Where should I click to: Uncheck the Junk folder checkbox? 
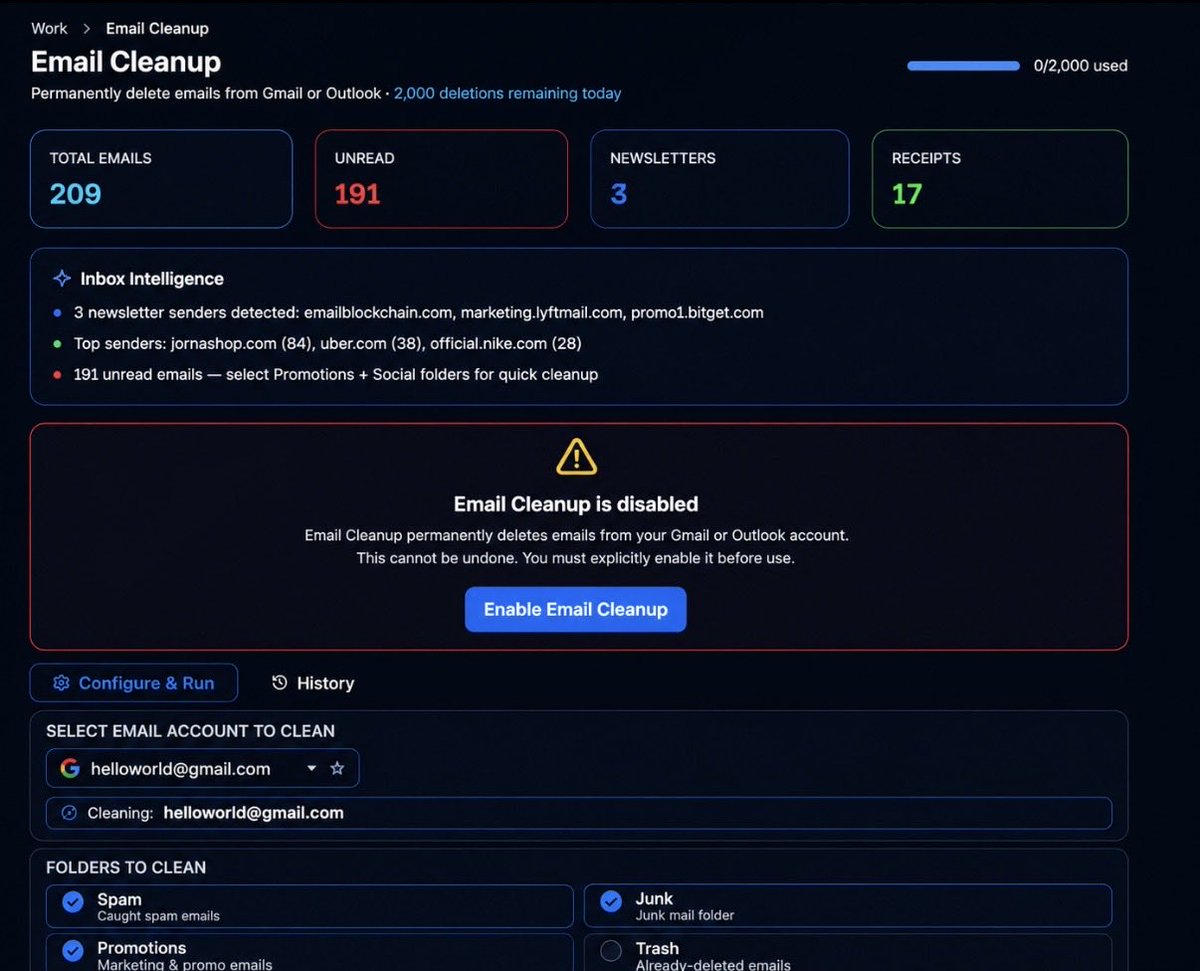pyautogui.click(x=611, y=902)
